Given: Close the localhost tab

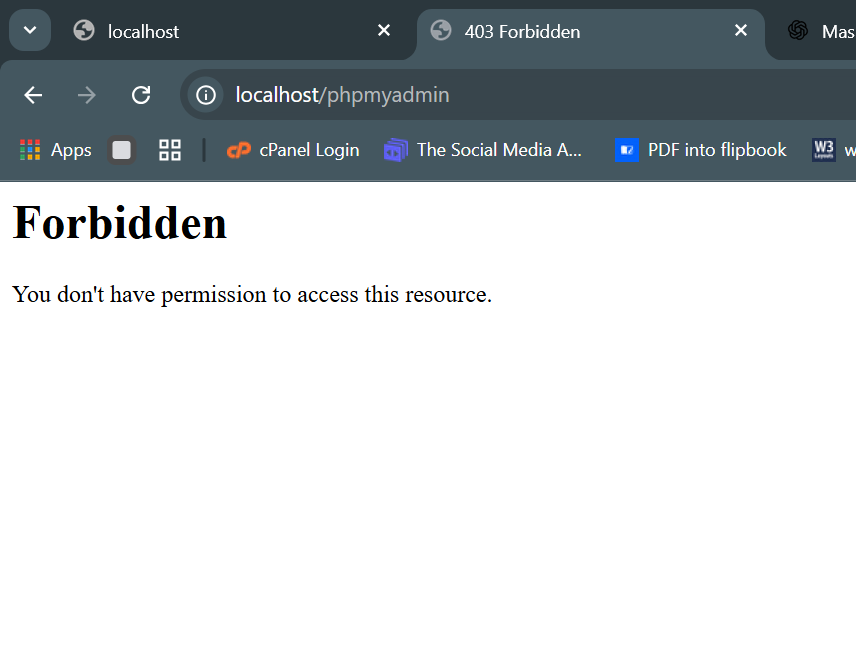Looking at the screenshot, I should [384, 31].
